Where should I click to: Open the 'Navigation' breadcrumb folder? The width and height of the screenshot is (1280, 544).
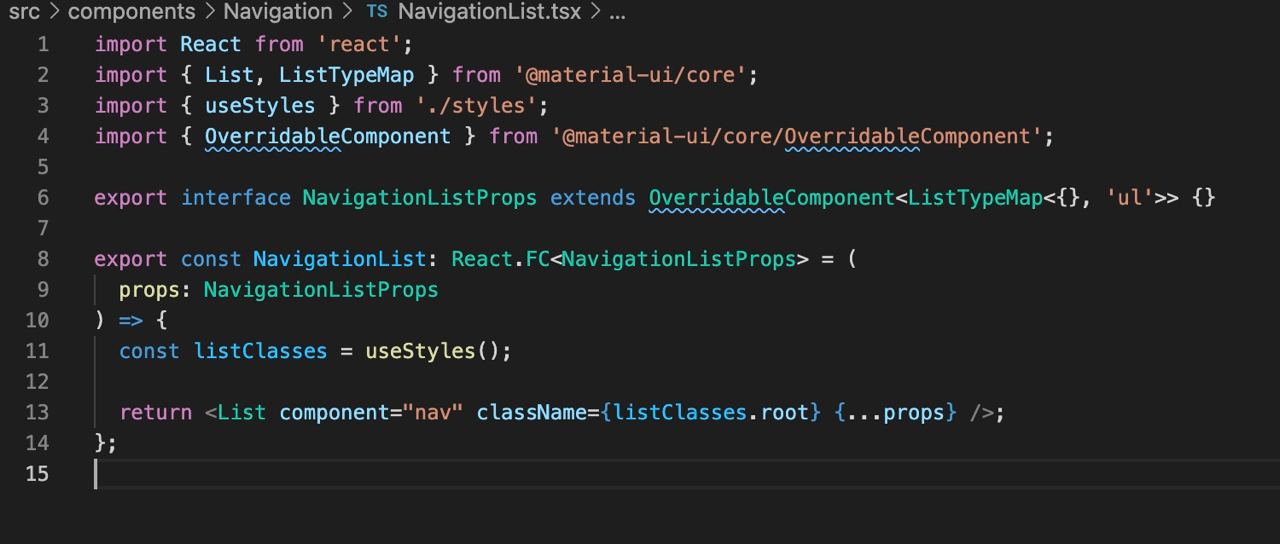[277, 12]
